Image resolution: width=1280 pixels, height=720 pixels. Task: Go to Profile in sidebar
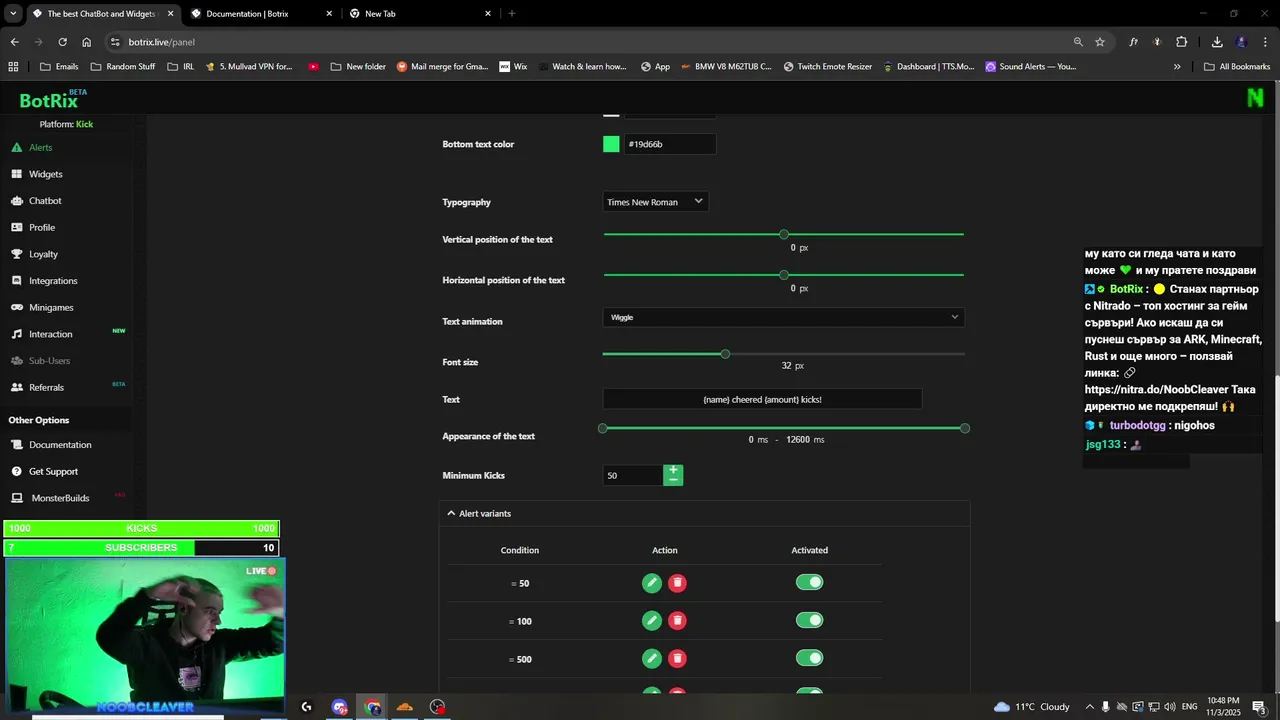coord(41,227)
